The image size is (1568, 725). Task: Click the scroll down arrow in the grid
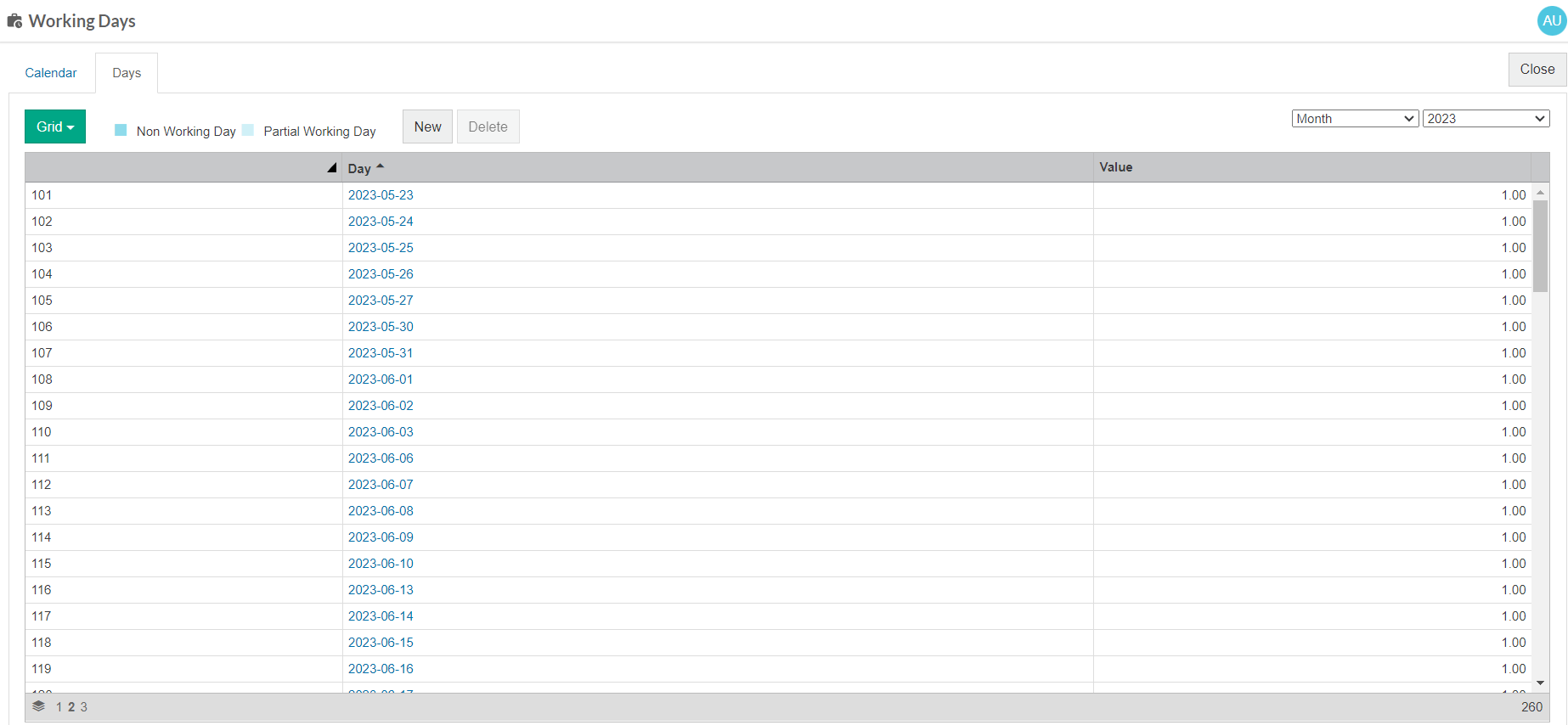[1540, 683]
